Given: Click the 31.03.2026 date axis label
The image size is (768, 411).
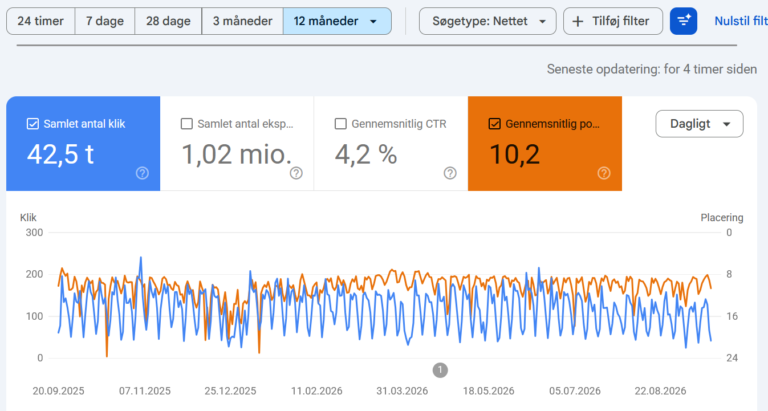Looking at the screenshot, I should click(402, 391).
